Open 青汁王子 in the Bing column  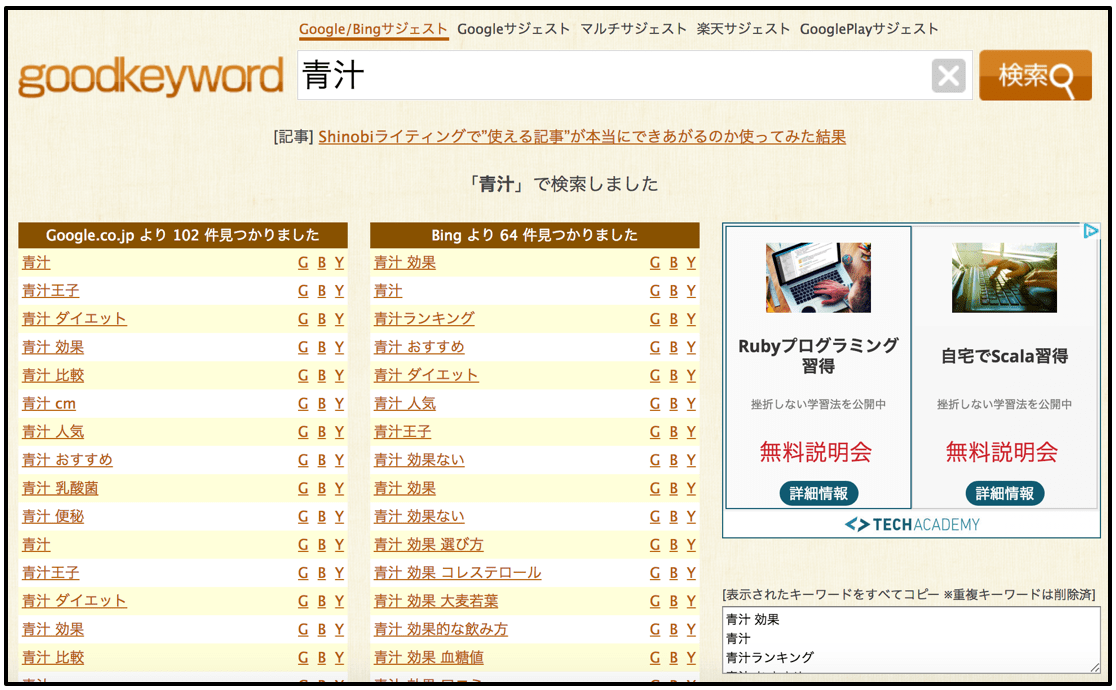coord(403,432)
